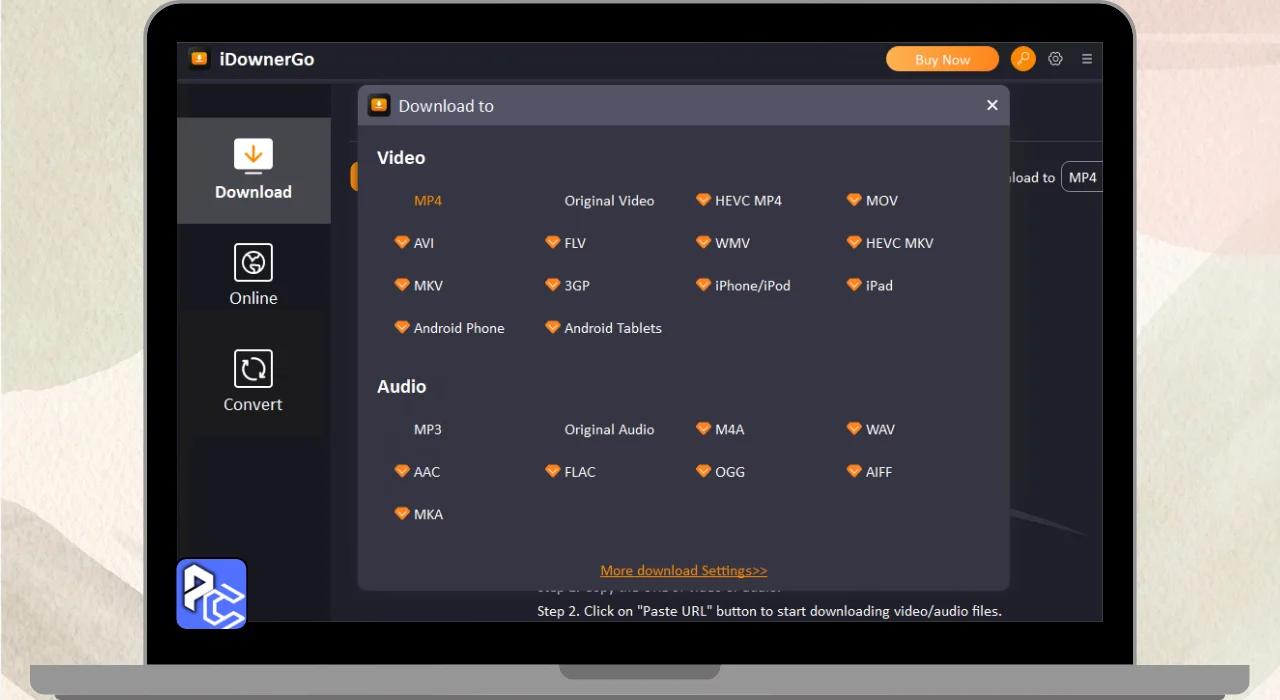Select MP3 audio format
The width and height of the screenshot is (1280, 700).
428,430
